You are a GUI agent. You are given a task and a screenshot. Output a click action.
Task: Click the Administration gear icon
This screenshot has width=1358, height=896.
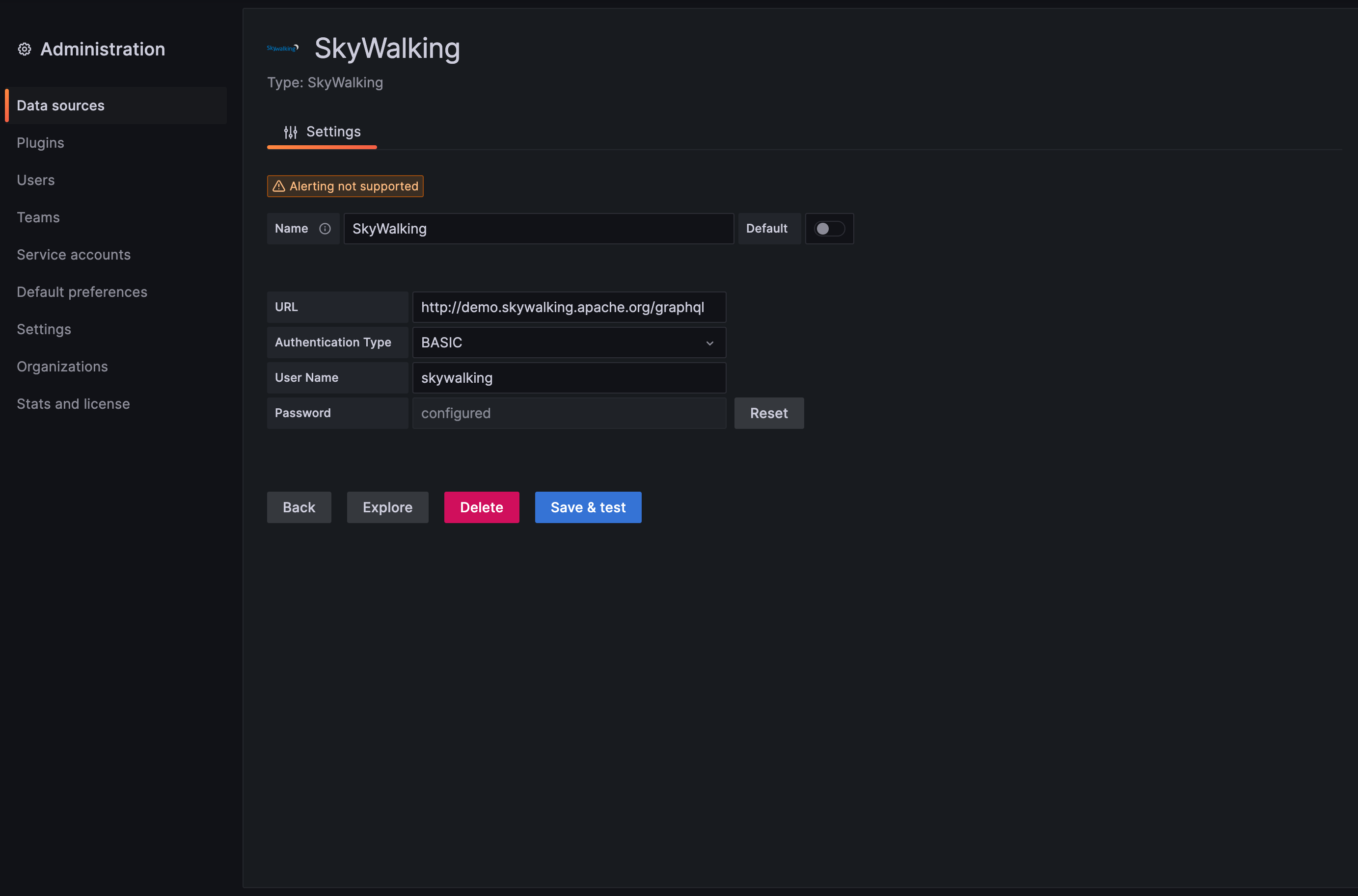click(x=24, y=49)
